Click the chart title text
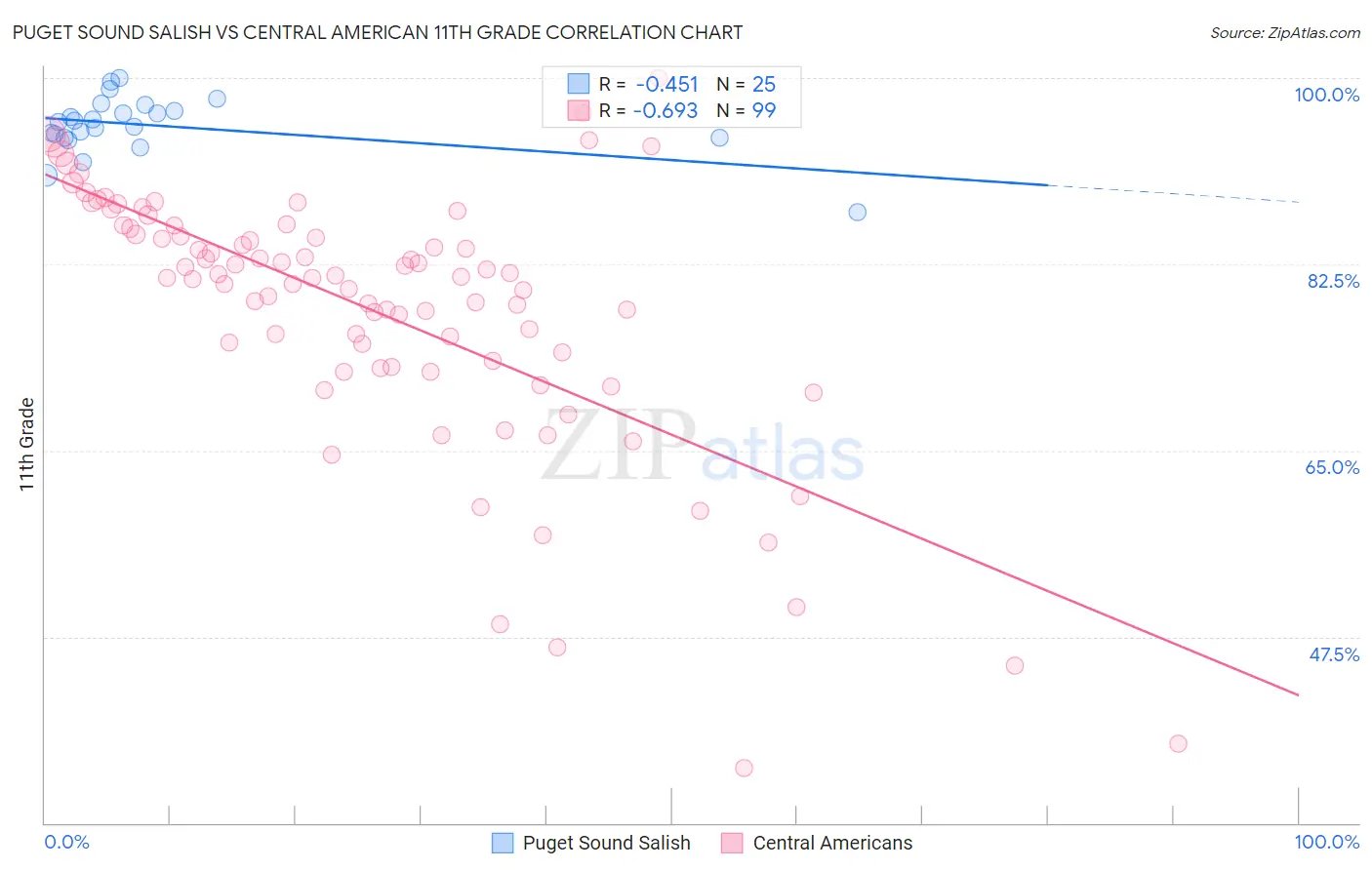Image resolution: width=1372 pixels, height=870 pixels. (377, 32)
